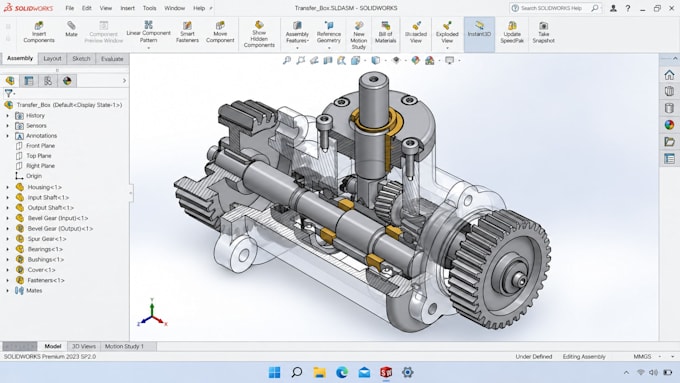Open DisplayManager appearance tab icon
Image resolution: width=680 pixels, height=383 pixels.
pos(67,81)
